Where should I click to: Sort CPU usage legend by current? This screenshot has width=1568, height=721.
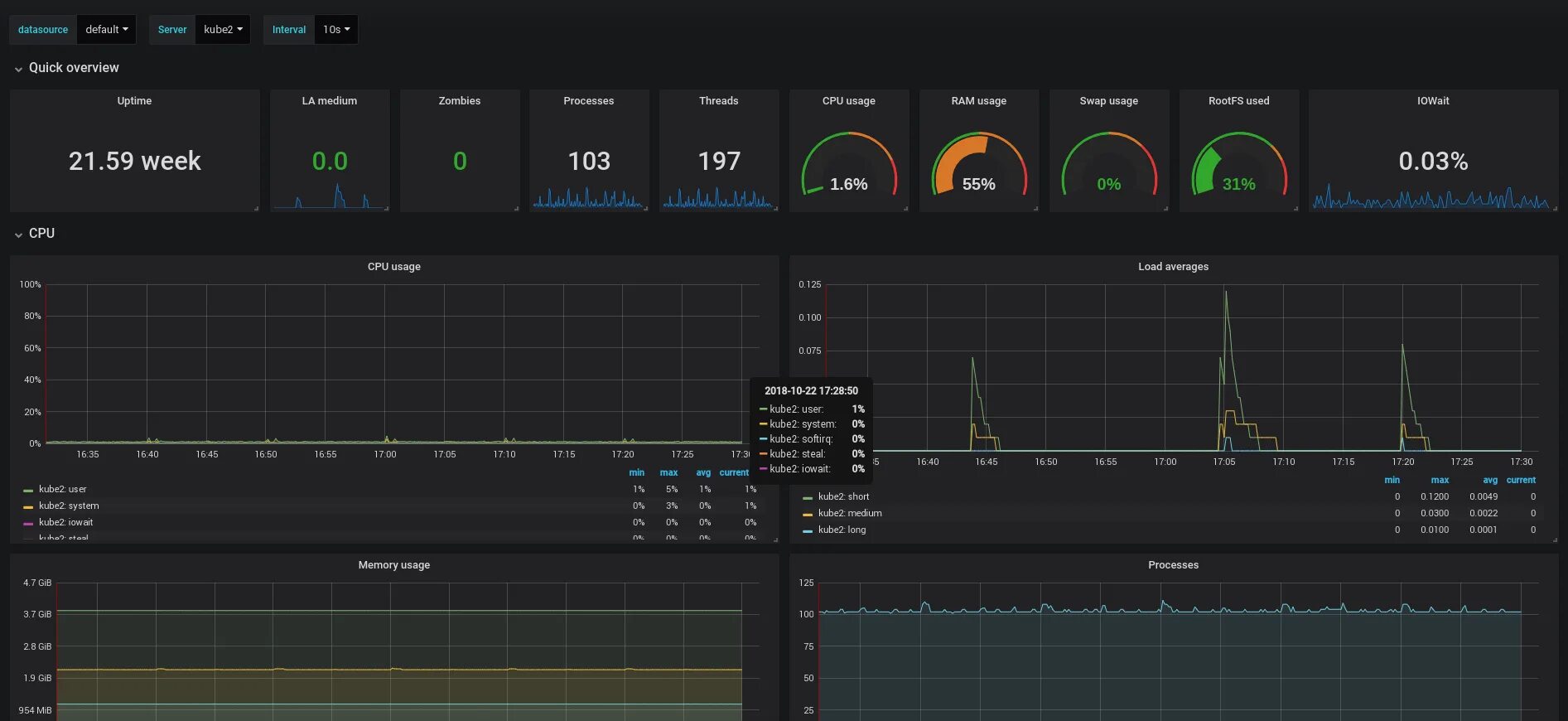click(x=734, y=473)
